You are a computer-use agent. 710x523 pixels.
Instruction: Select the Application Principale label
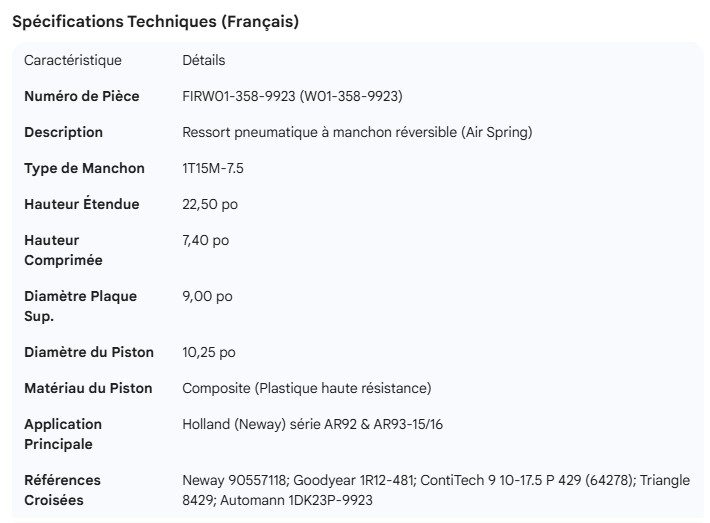(63, 434)
